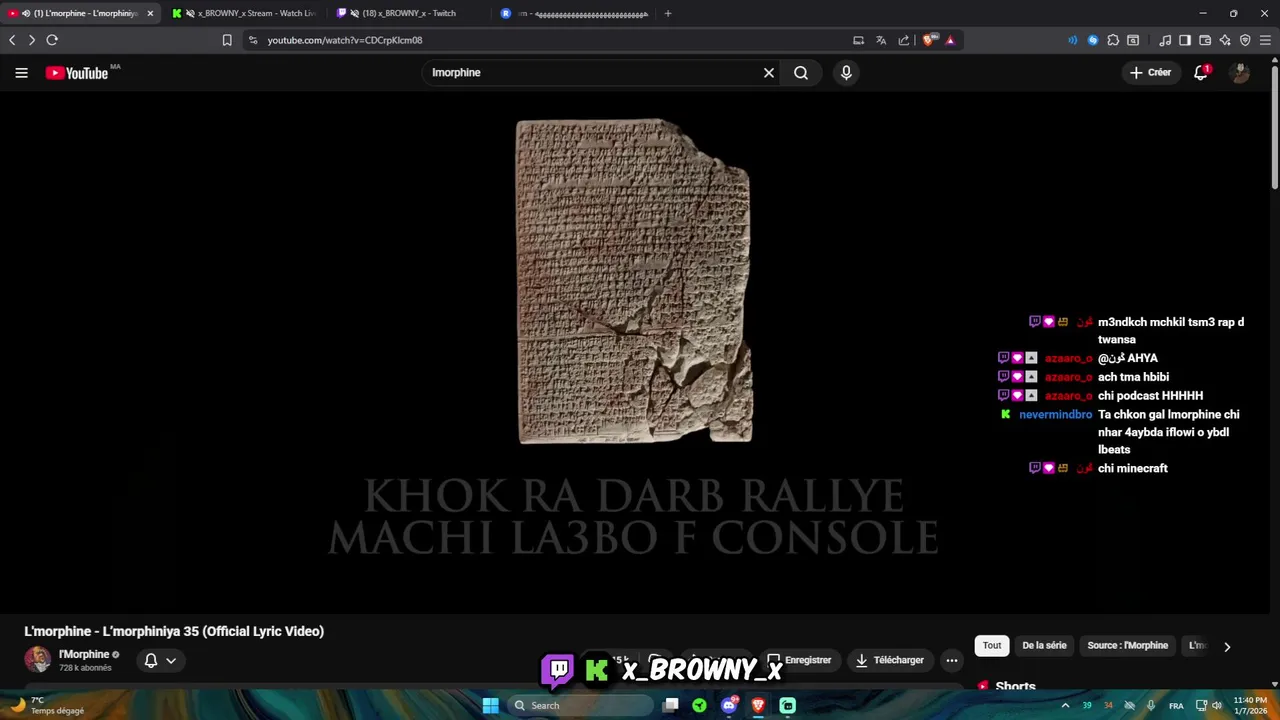Install-app / cast icon in the address bar

(858, 40)
